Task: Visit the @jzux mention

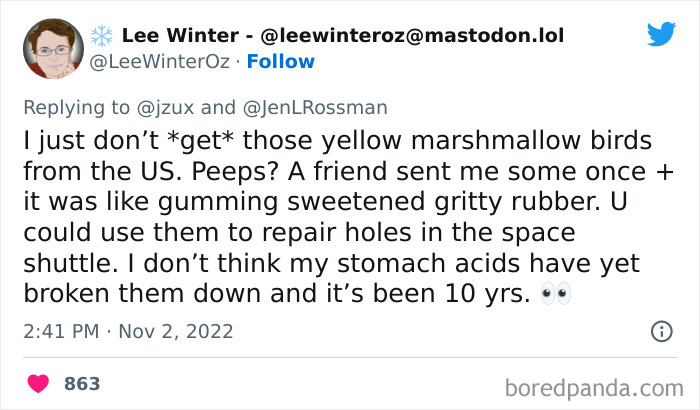Action: (x=165, y=108)
